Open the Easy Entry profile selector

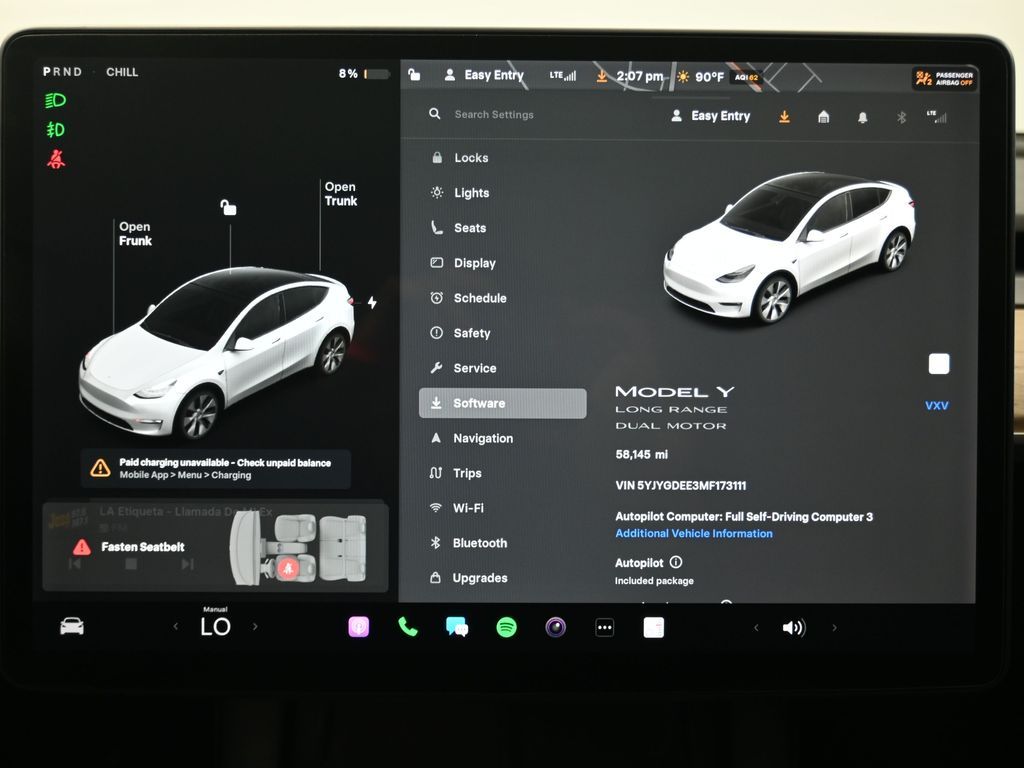pyautogui.click(x=710, y=116)
